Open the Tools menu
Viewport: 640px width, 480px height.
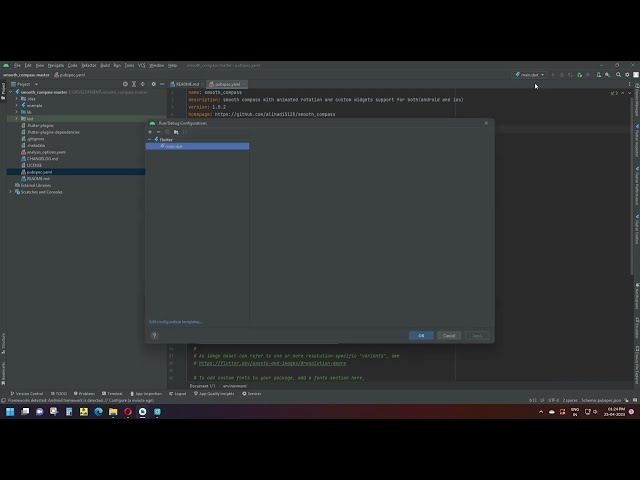click(129, 65)
